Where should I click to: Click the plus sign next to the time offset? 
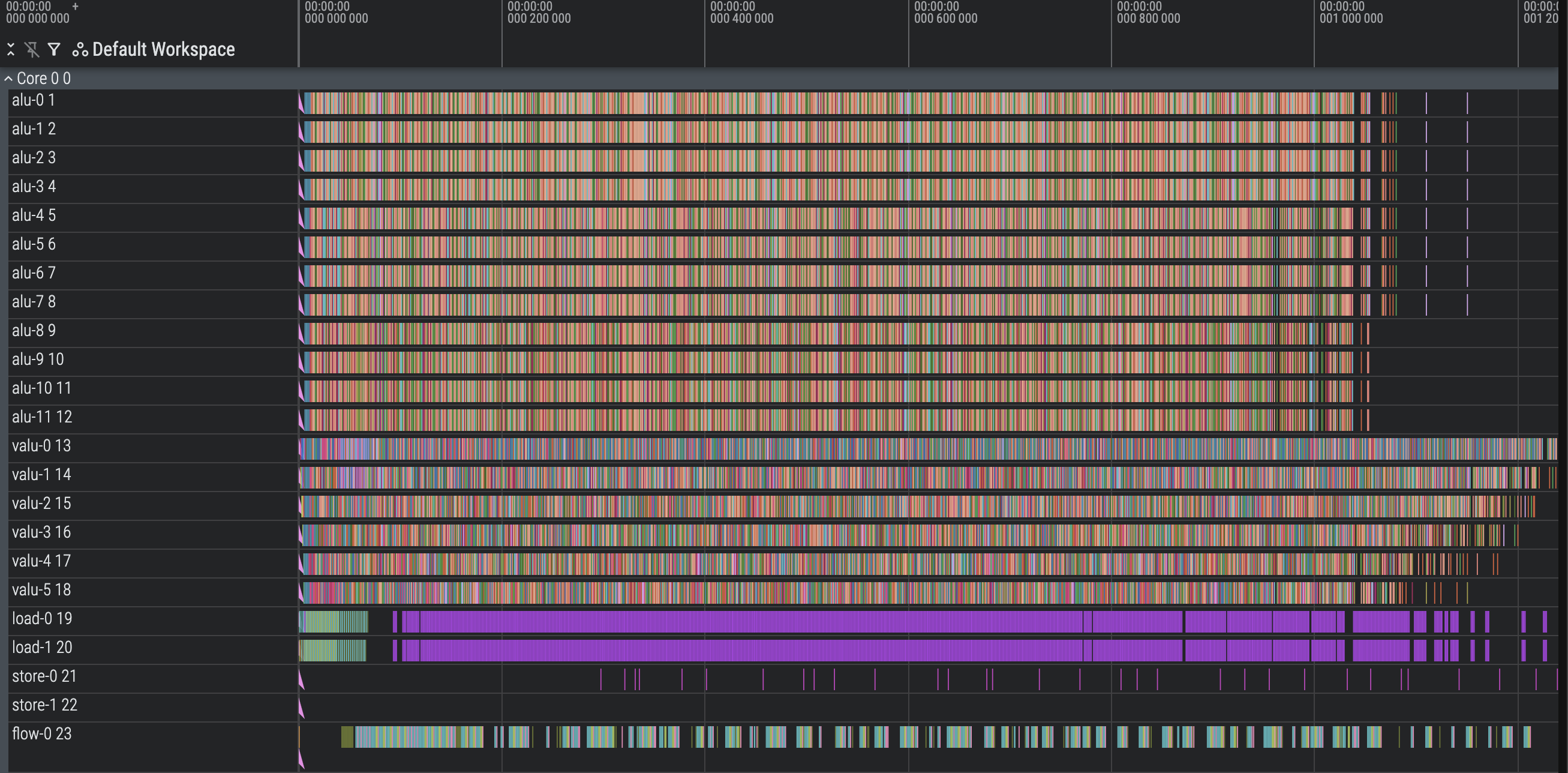point(76,7)
